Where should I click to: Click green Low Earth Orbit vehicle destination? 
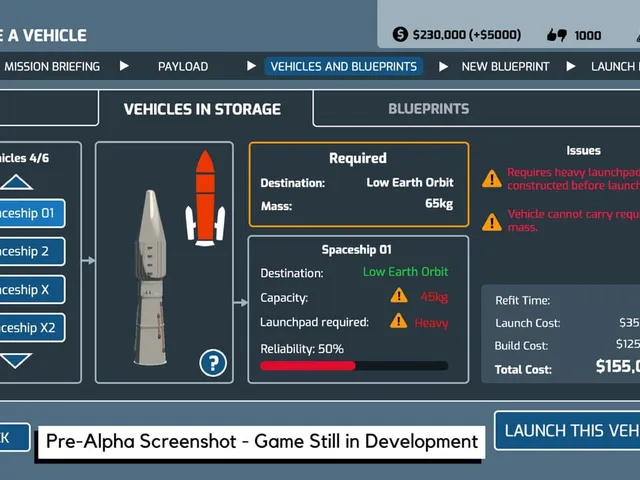coord(406,272)
